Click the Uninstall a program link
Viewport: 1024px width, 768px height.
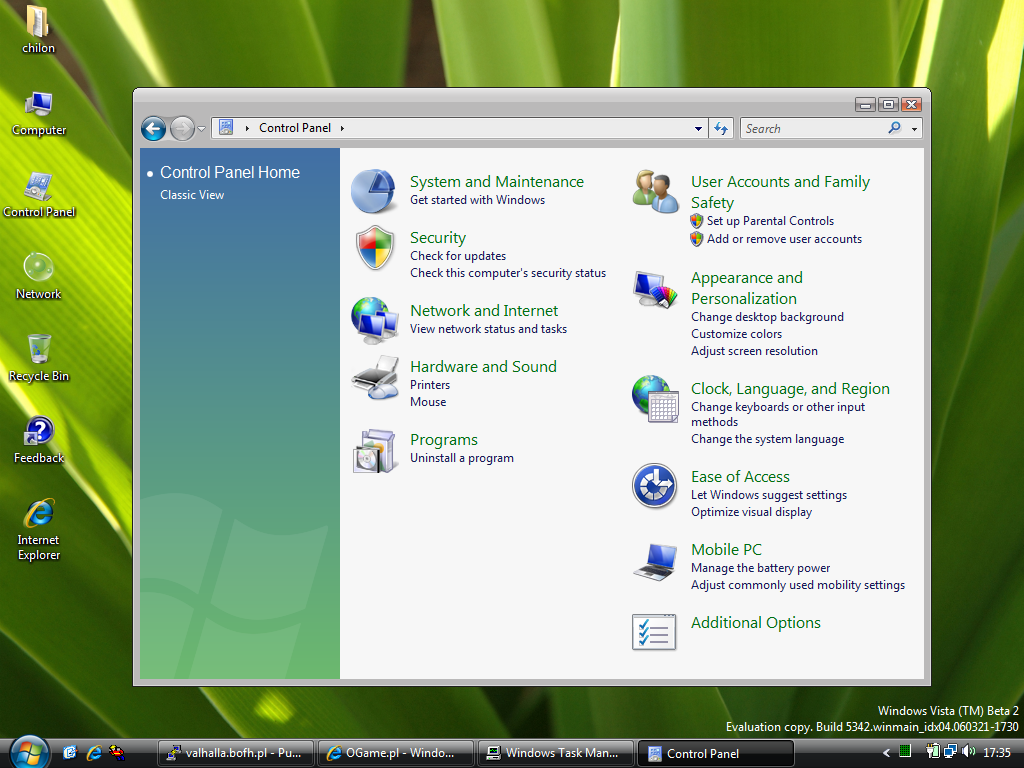tap(462, 458)
